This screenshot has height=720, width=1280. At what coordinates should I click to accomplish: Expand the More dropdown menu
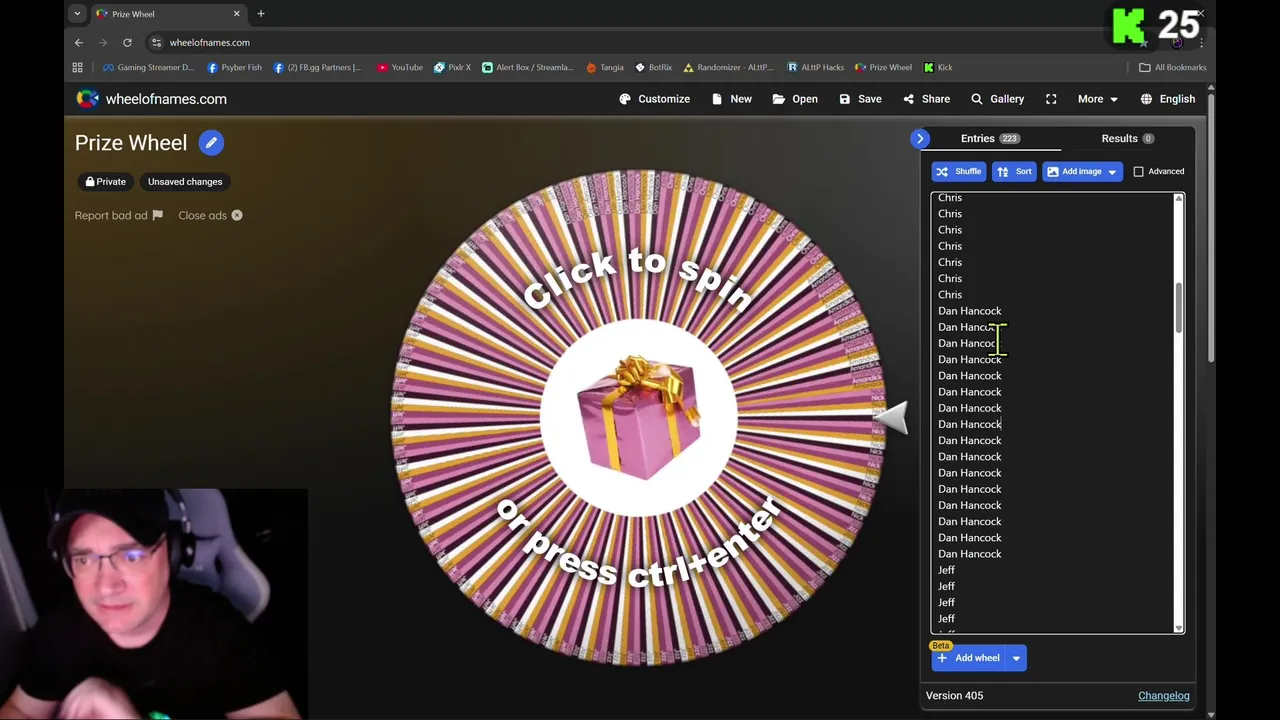1097,99
